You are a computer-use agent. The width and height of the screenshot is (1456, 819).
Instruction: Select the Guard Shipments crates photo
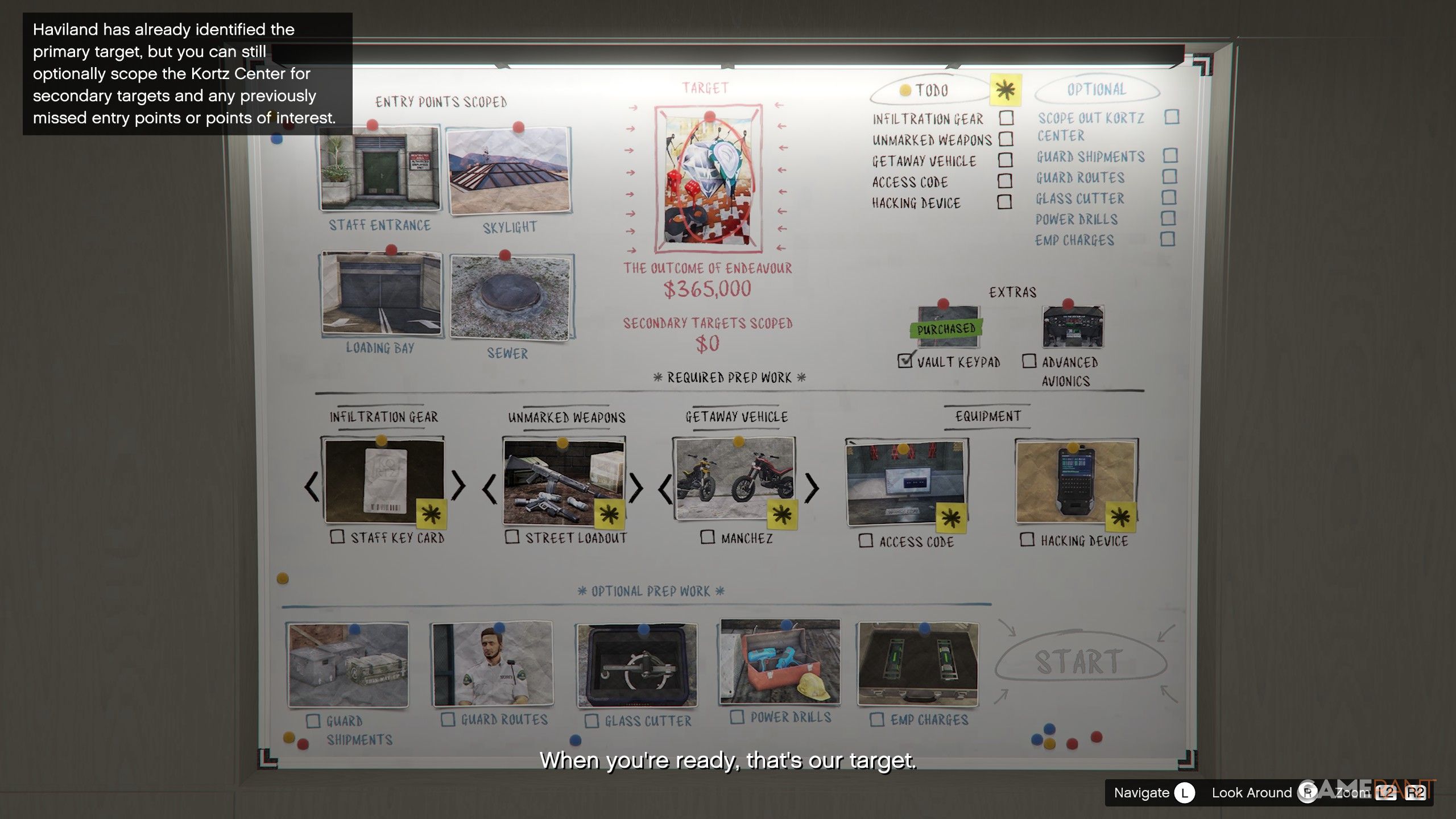(x=348, y=665)
